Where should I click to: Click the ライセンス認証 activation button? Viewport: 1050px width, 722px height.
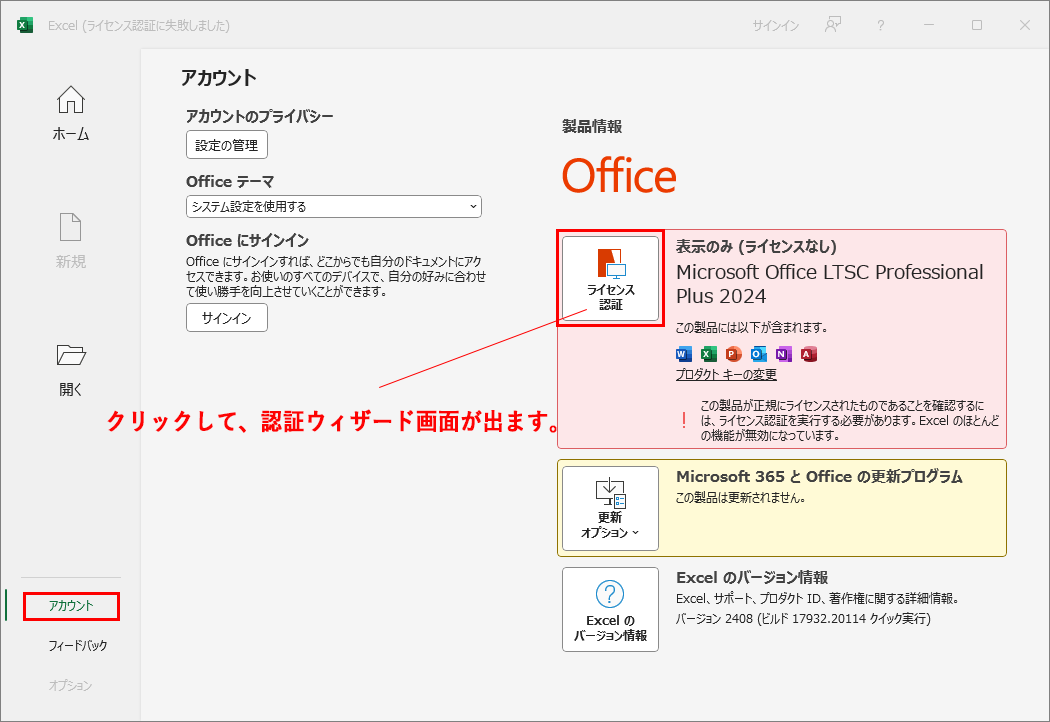tap(610, 278)
